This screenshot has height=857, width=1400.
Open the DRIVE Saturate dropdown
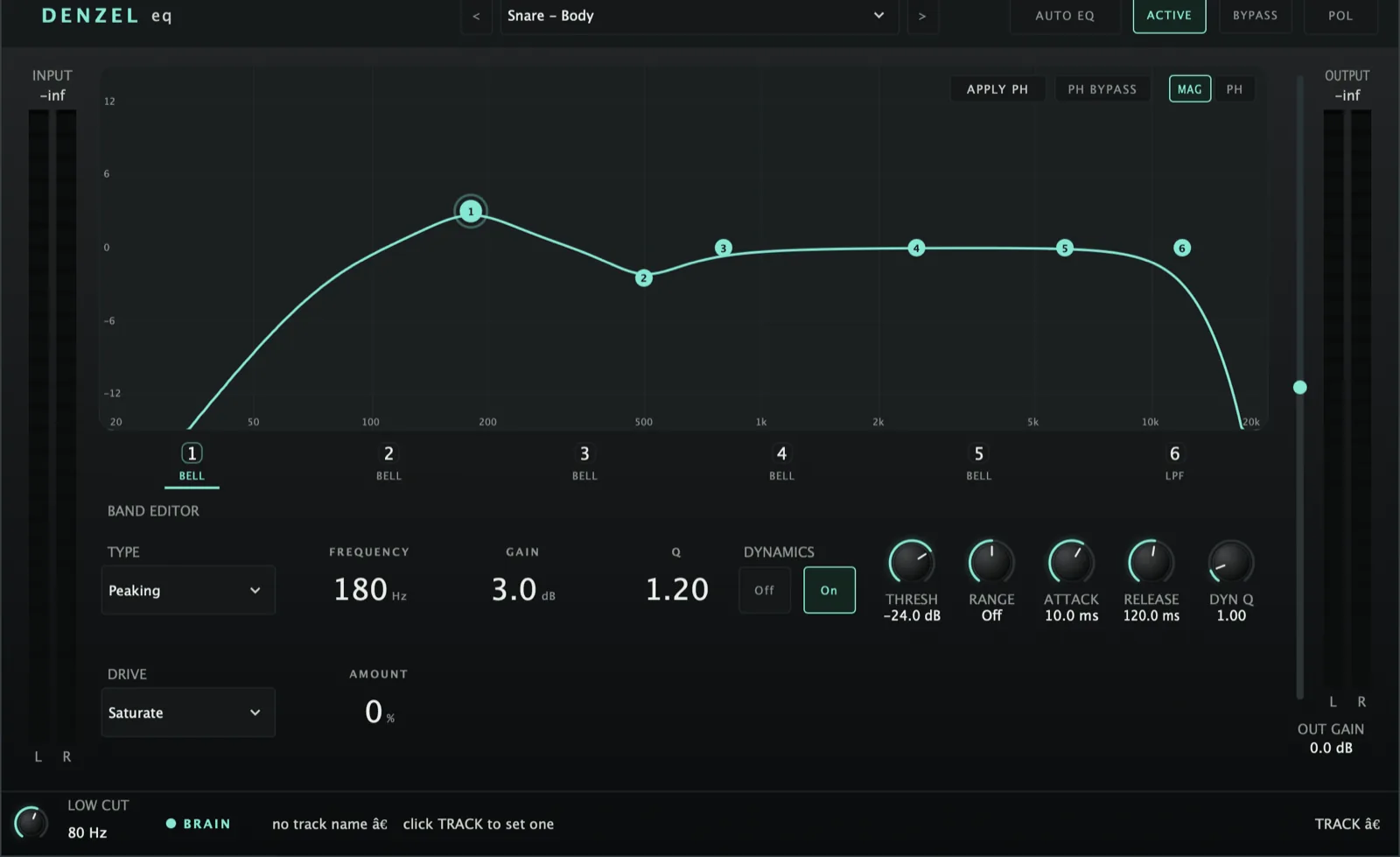188,713
